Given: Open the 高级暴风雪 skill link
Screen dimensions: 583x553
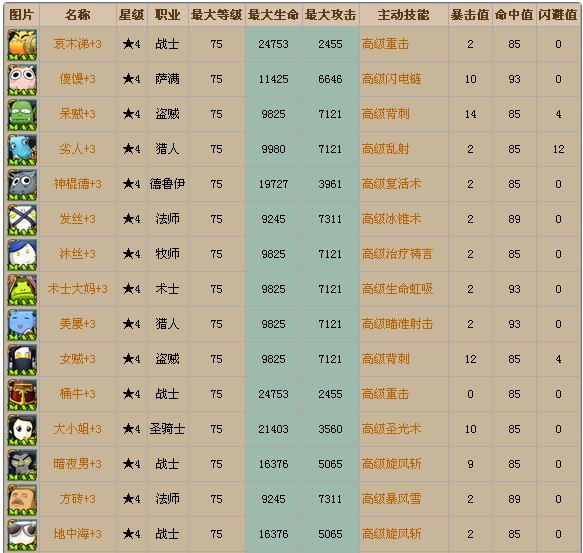Looking at the screenshot, I should click(x=392, y=499).
